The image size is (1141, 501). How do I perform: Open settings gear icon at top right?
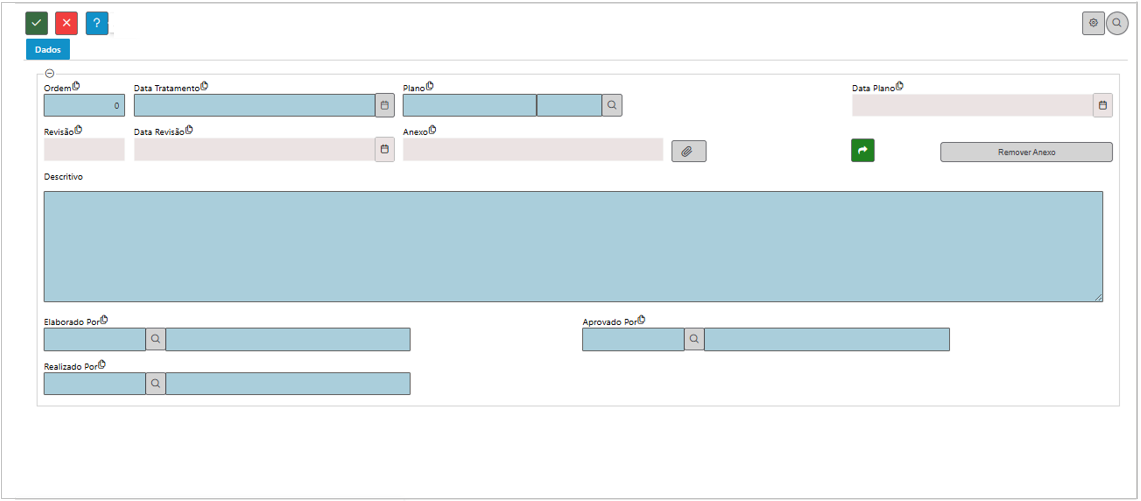tap(1093, 23)
